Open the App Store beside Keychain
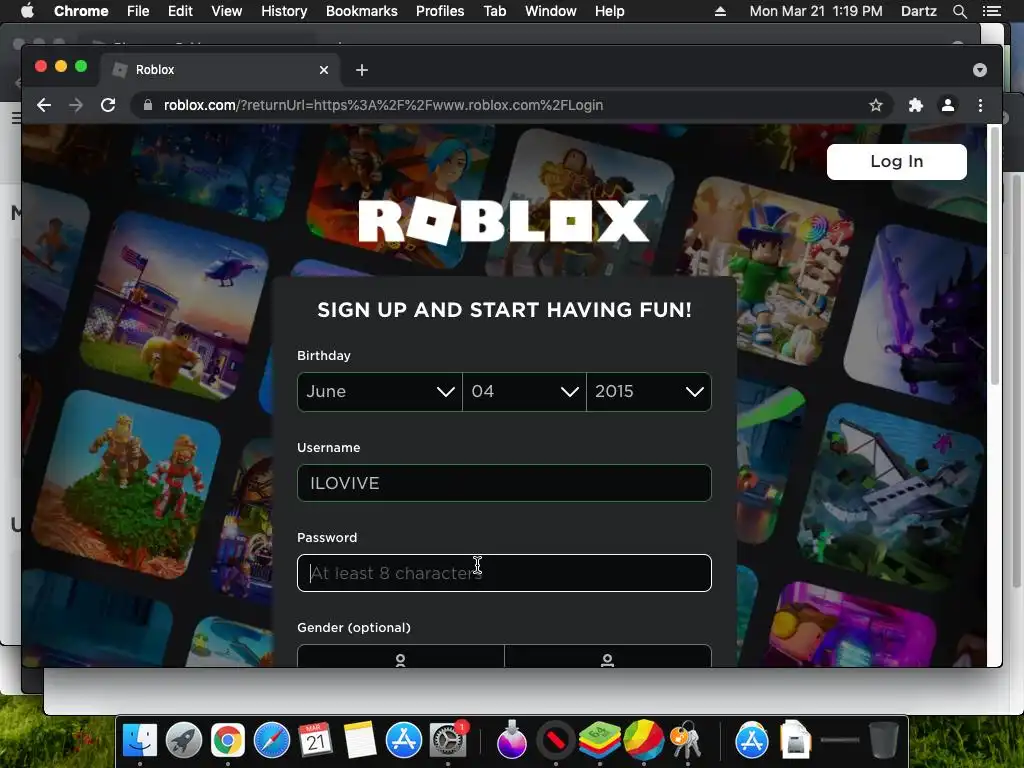This screenshot has width=1024, height=768. click(x=752, y=740)
